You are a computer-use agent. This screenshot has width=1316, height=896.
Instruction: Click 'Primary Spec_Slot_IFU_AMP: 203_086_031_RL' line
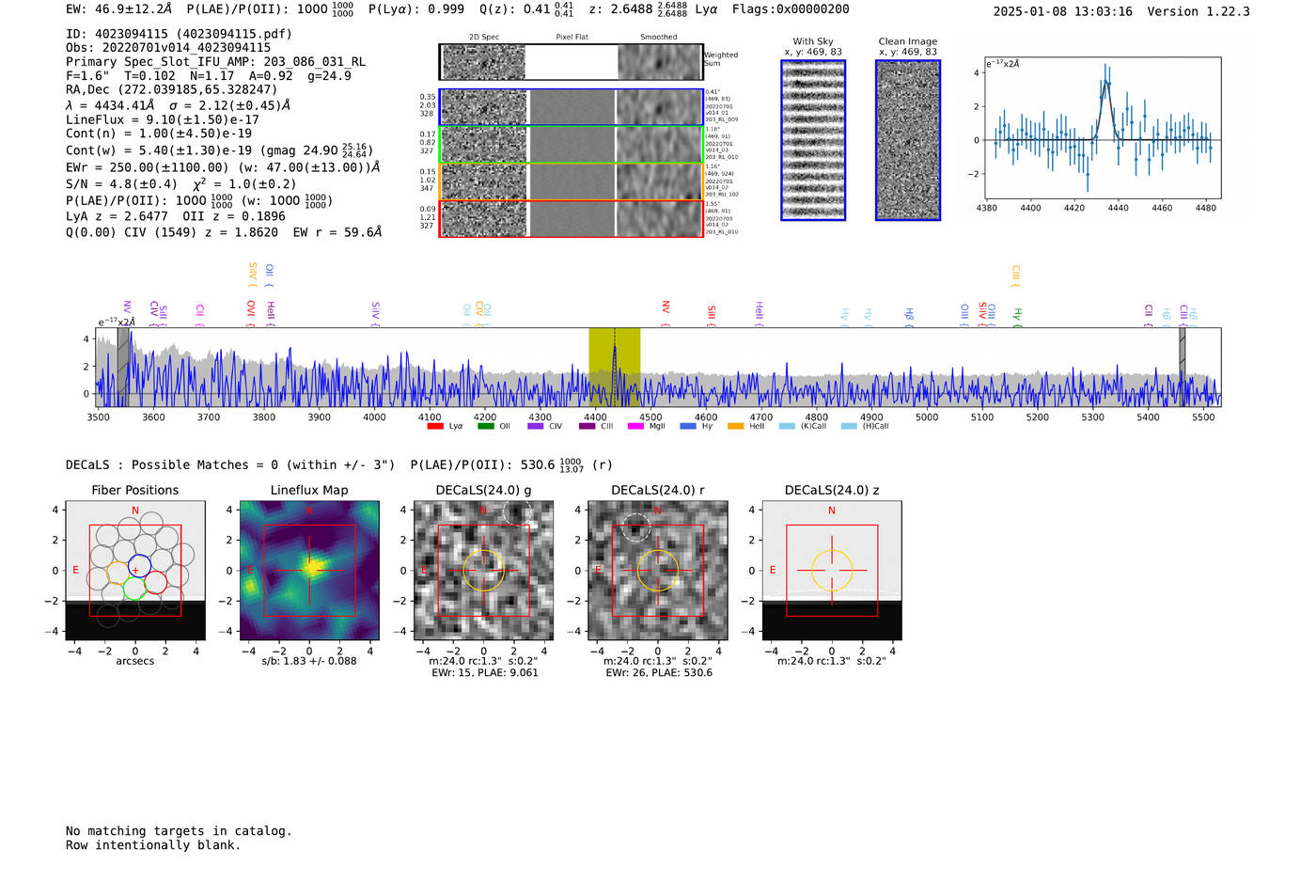[x=216, y=62]
